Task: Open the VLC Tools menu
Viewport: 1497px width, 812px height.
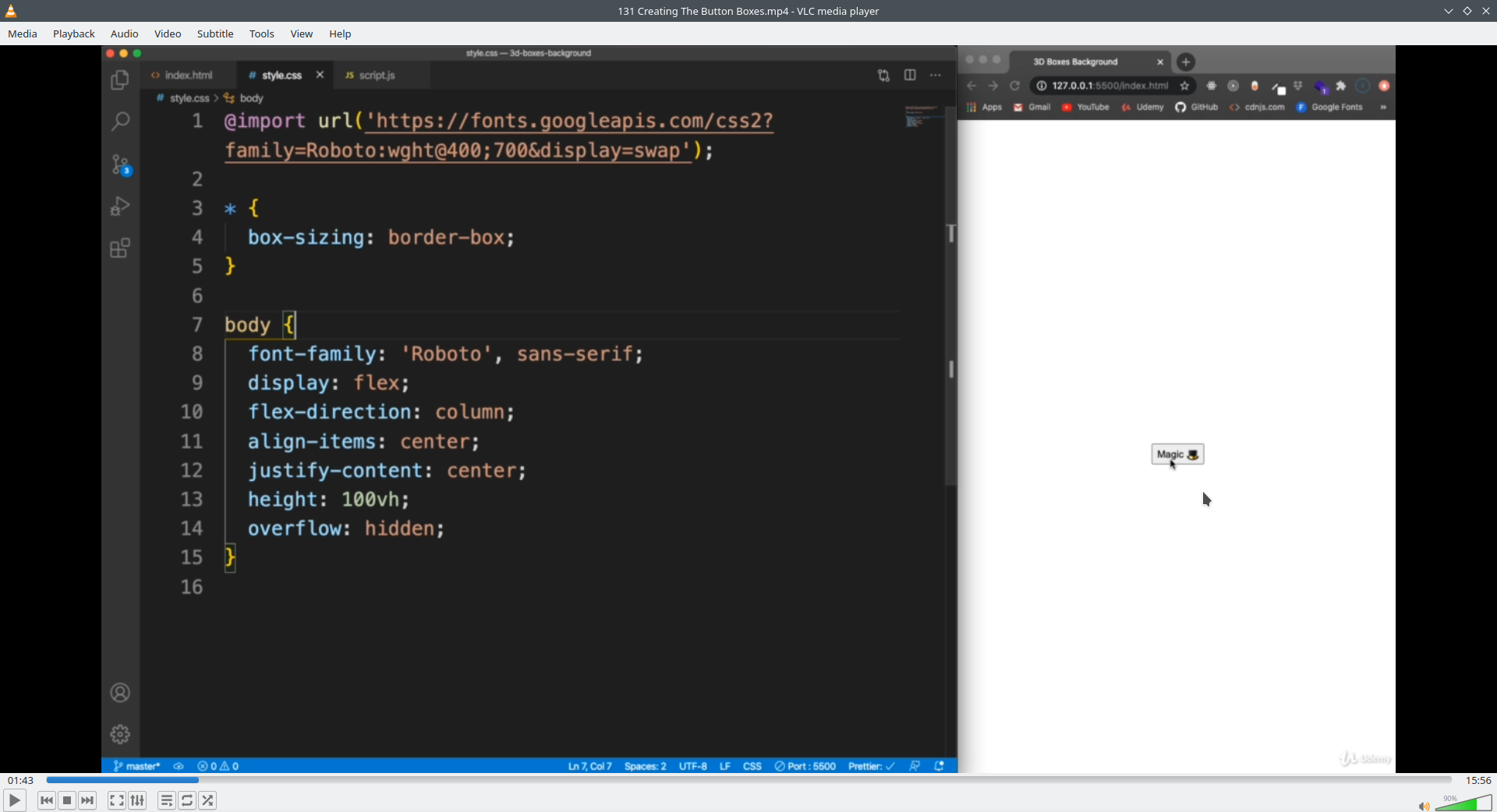Action: click(262, 34)
